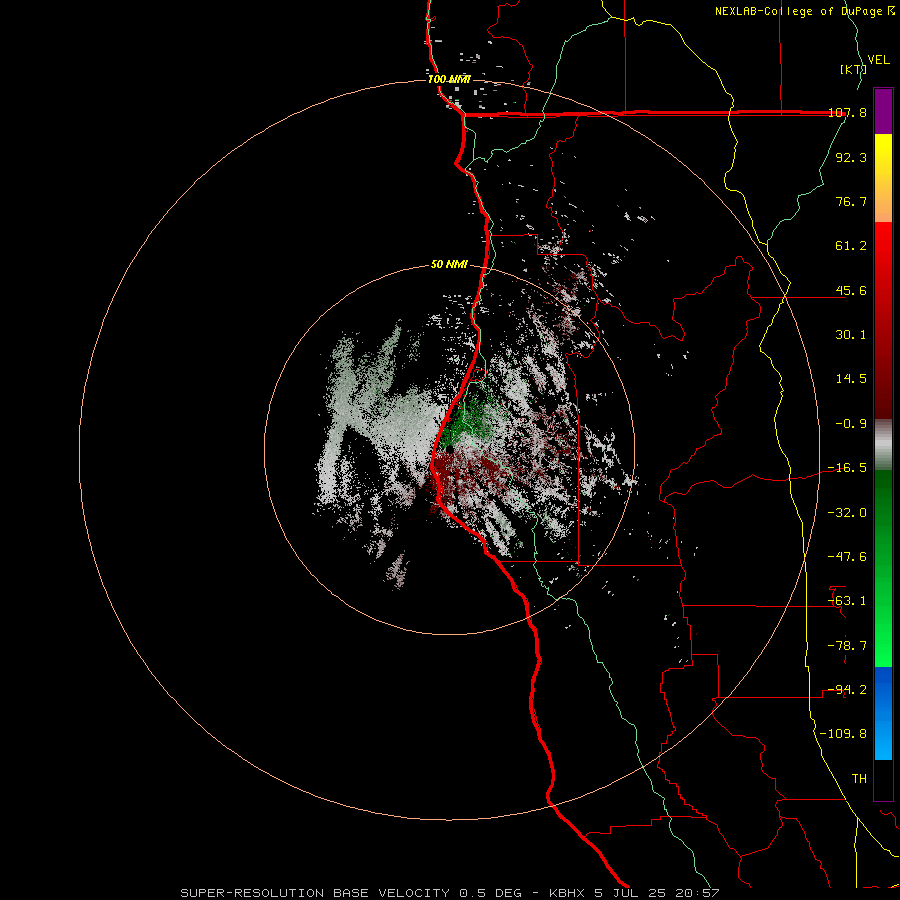Image resolution: width=900 pixels, height=900 pixels.
Task: Select the 61.2 legend value
Action: point(851,246)
